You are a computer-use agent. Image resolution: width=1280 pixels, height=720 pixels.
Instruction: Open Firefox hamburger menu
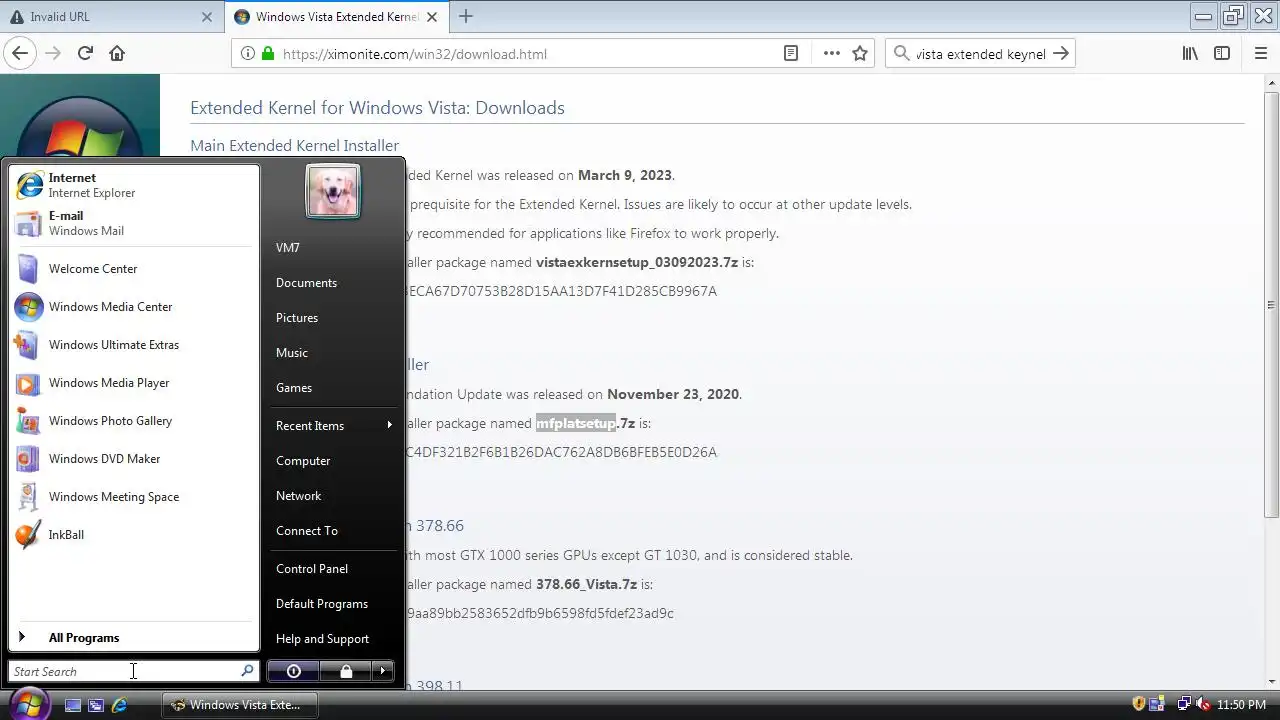tap(1260, 54)
